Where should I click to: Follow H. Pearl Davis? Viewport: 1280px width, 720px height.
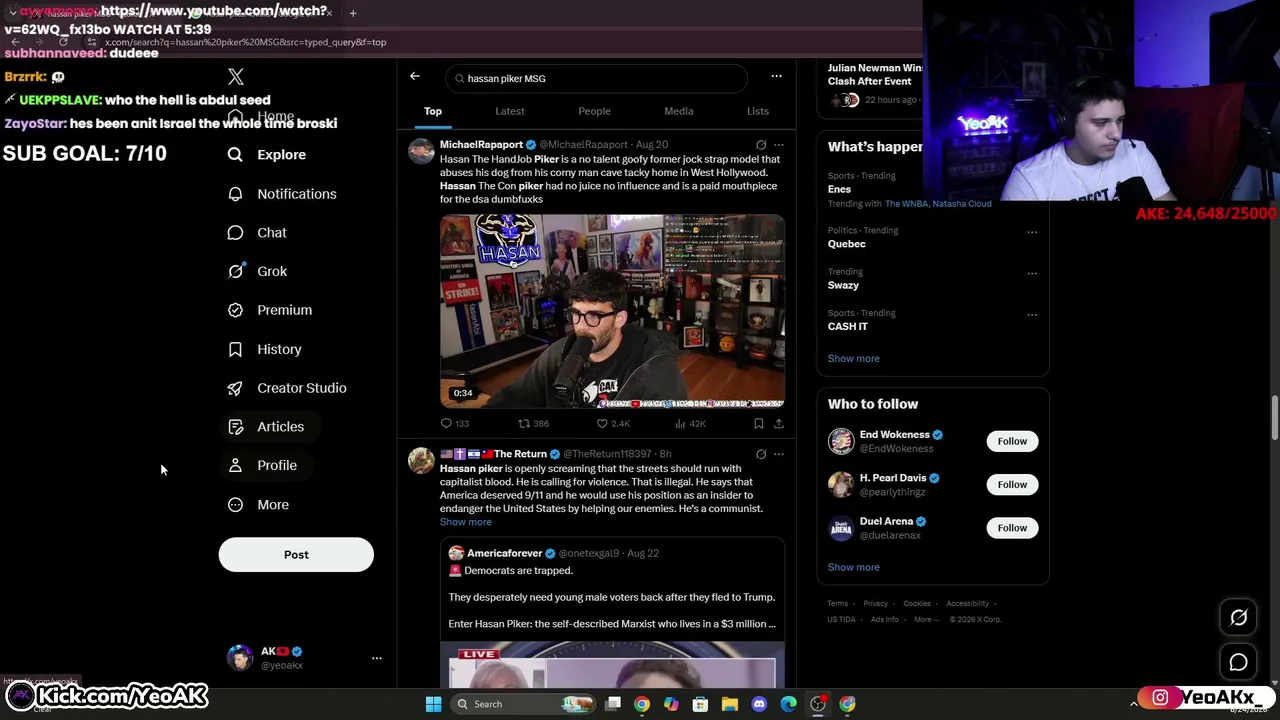click(x=1012, y=485)
